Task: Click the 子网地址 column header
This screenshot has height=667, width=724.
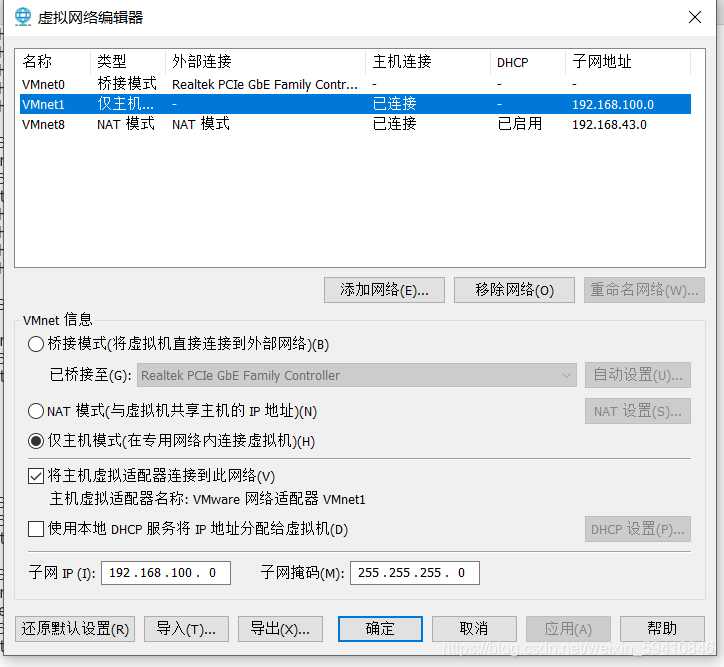Action: [628, 61]
